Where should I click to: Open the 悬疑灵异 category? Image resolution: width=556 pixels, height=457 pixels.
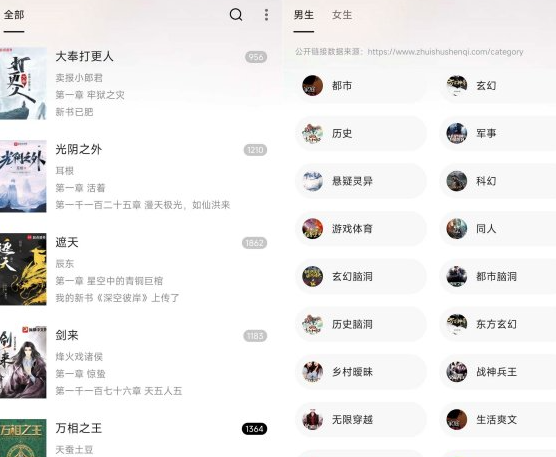tap(361, 181)
